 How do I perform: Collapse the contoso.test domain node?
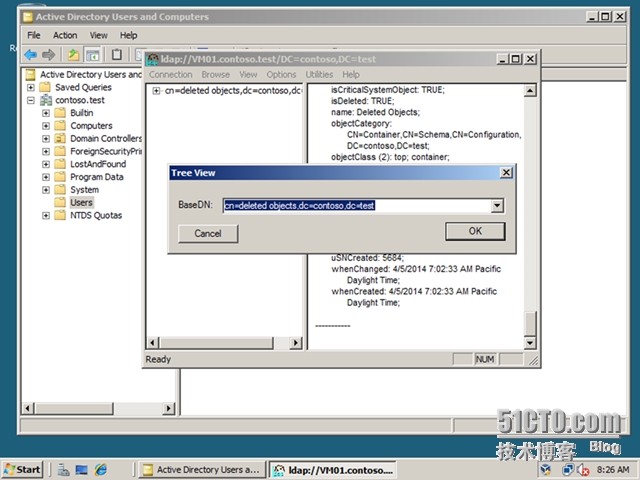(x=31, y=100)
